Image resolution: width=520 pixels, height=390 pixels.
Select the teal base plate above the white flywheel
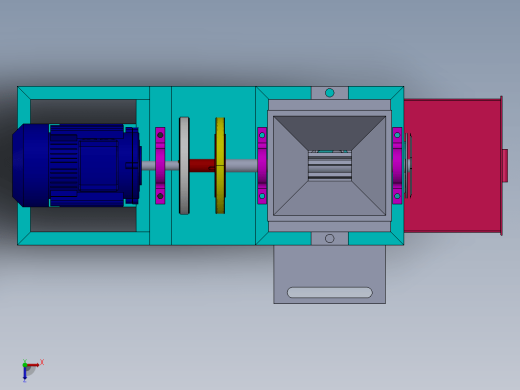(213, 102)
